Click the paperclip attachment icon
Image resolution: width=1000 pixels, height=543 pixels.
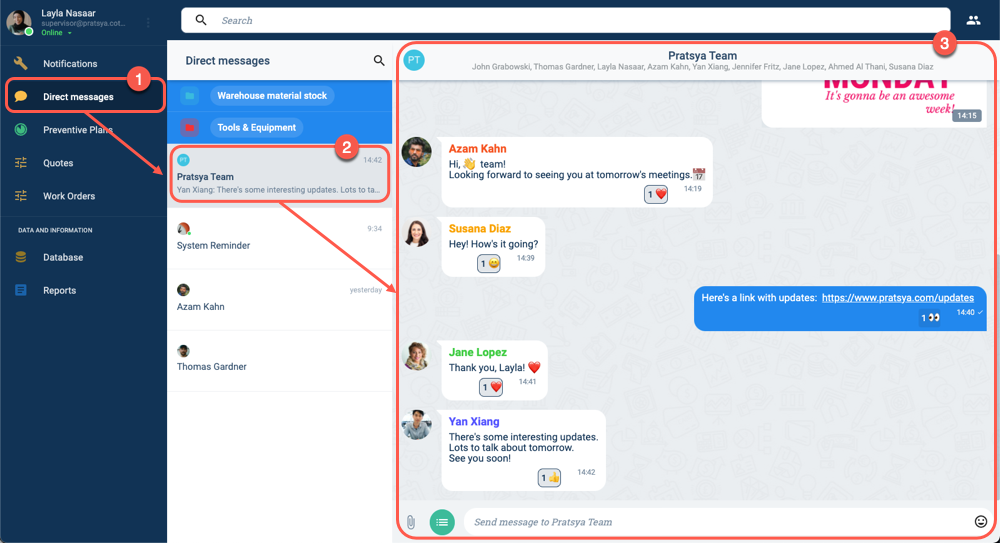point(411,522)
